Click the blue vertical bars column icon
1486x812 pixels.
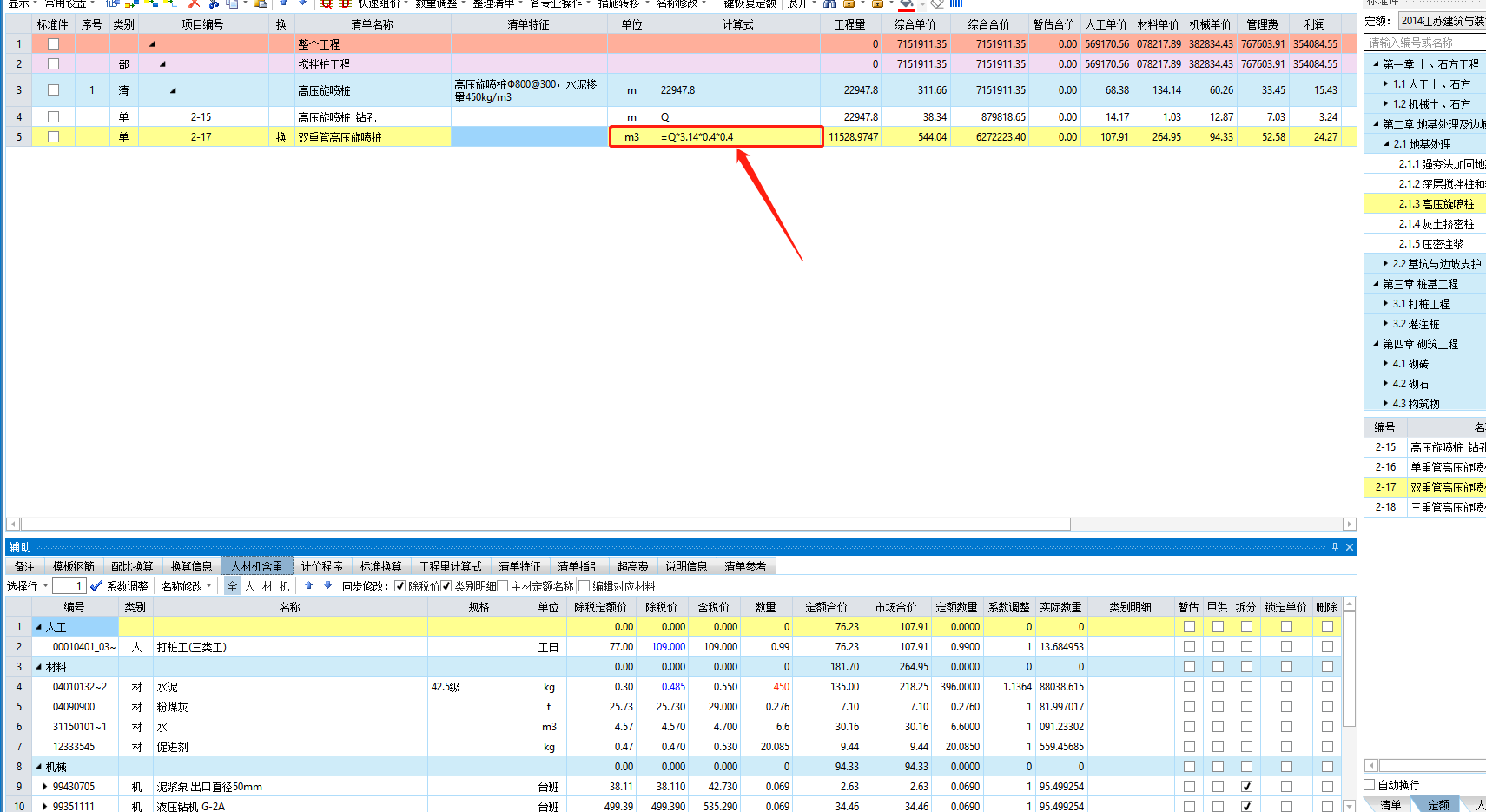tap(955, 3)
